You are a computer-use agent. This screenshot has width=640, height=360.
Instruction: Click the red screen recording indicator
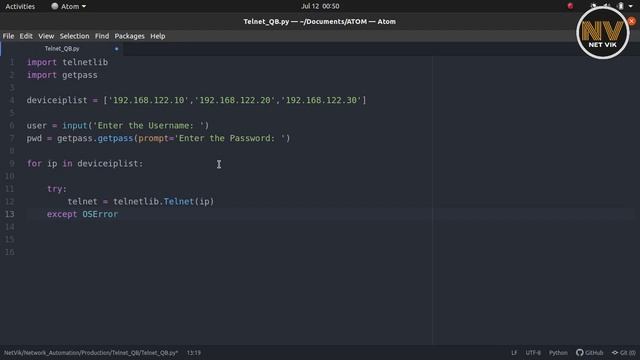click(570, 6)
